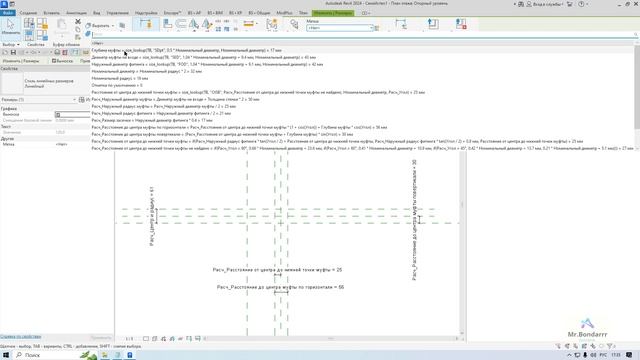The image size is (640, 360).
Task: Open the Аннотации ribbon tab
Action: pyautogui.click(x=76, y=13)
